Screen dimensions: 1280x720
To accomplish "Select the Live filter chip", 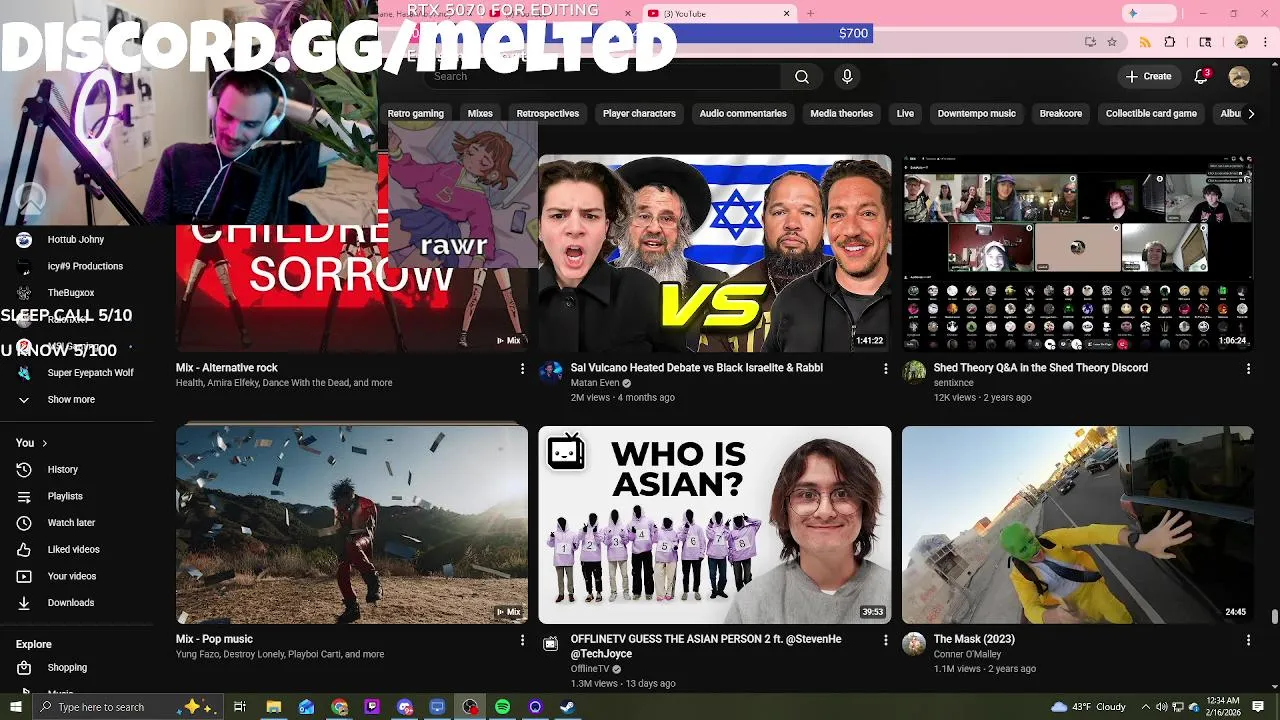I will tap(905, 113).
